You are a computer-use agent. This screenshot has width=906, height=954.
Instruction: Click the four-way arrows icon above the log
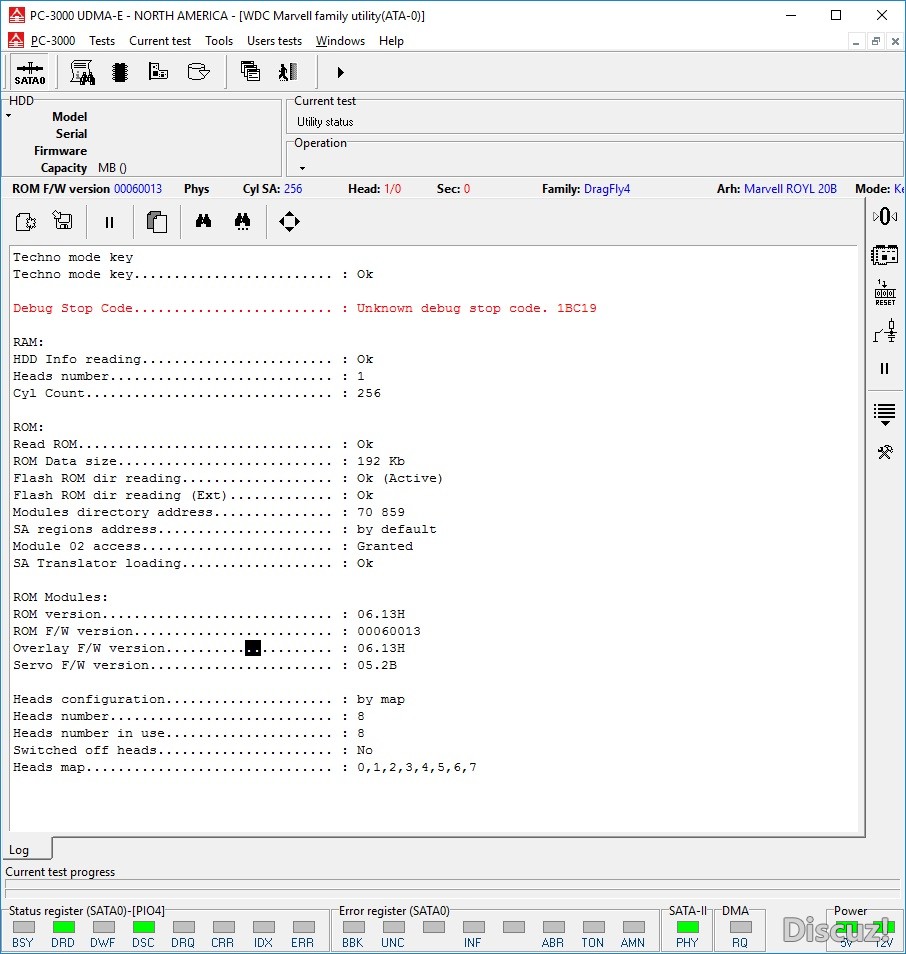(289, 222)
